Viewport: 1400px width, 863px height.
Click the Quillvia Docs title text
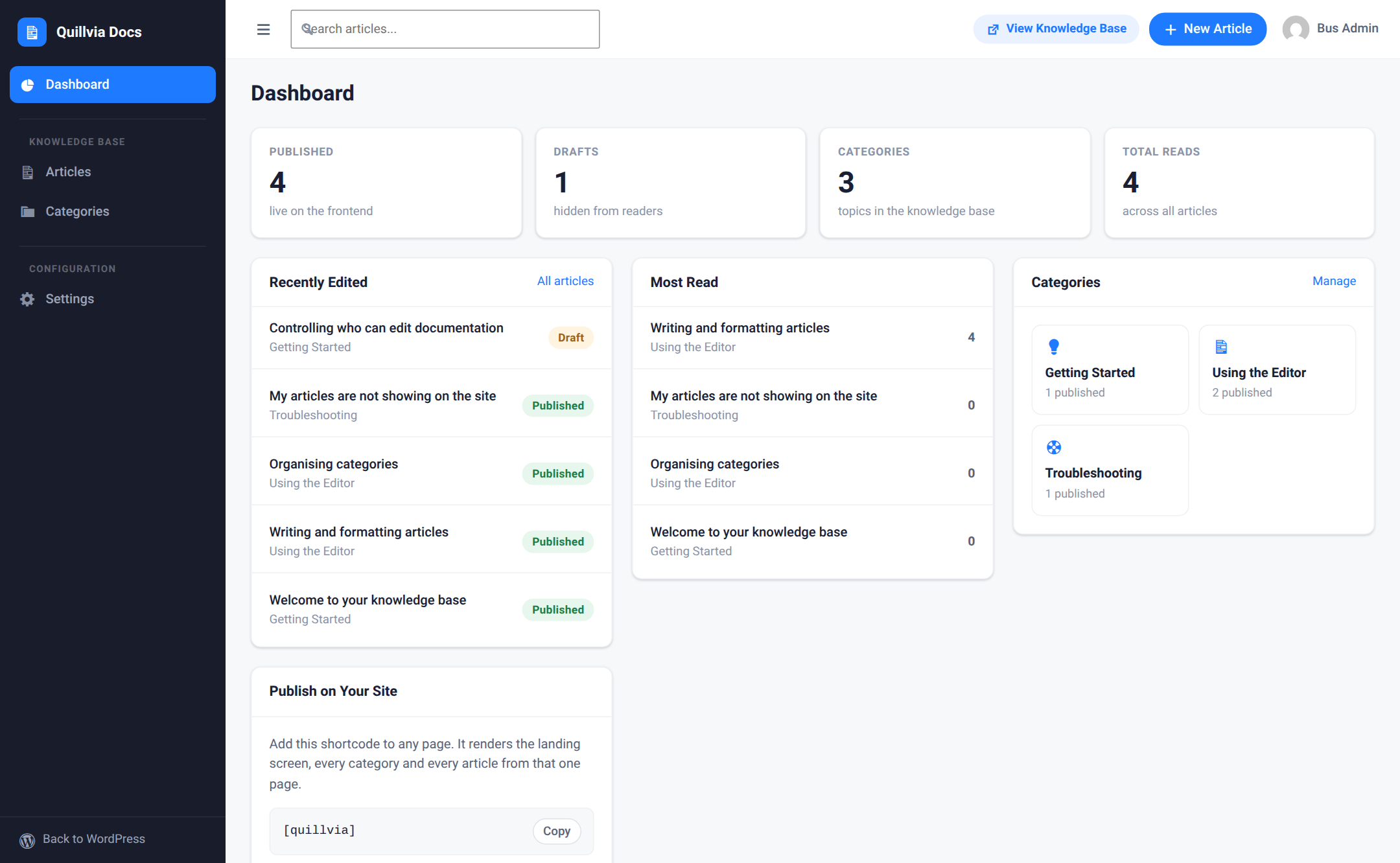click(x=99, y=32)
